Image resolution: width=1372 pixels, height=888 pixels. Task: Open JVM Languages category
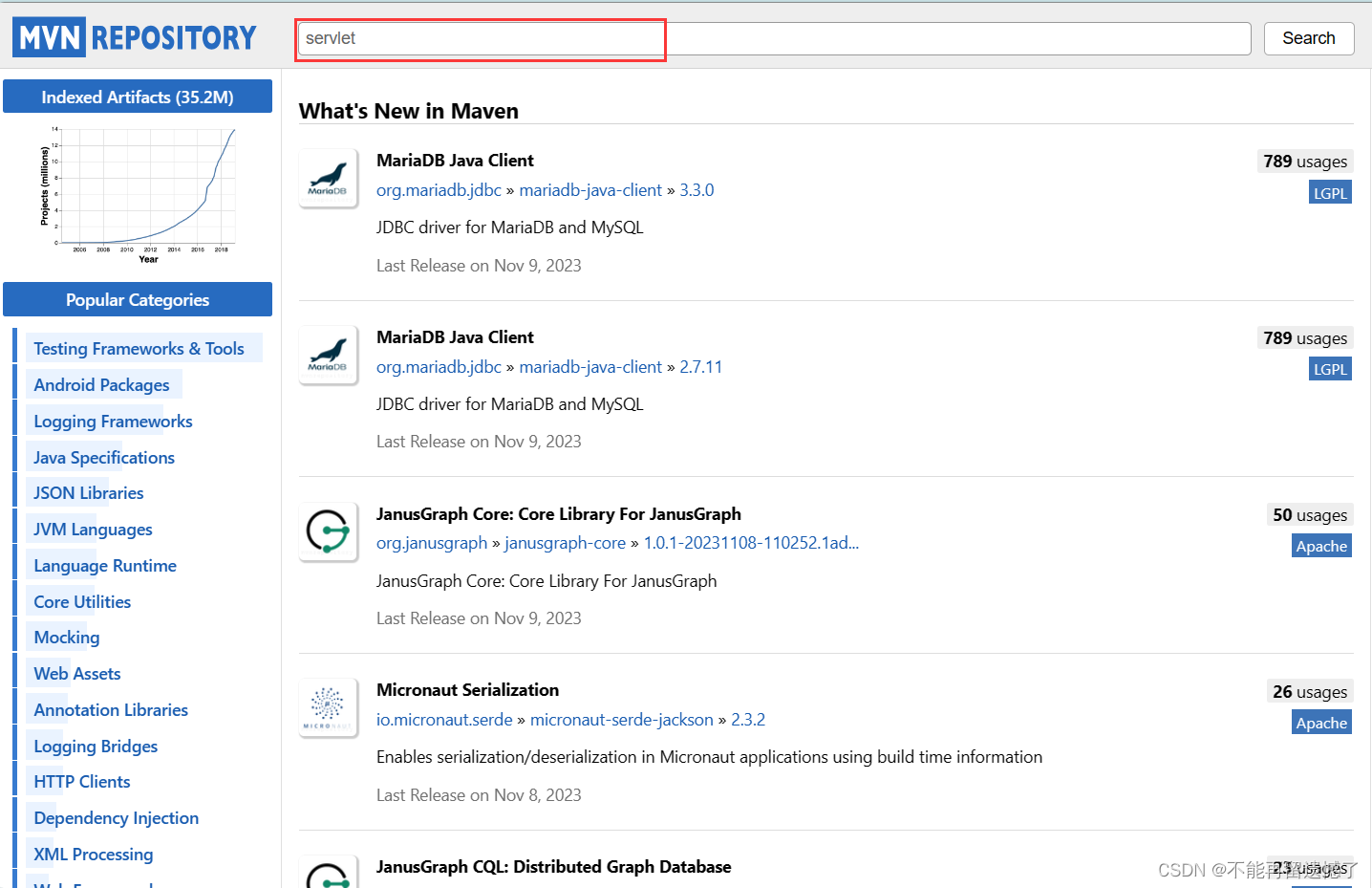click(x=93, y=530)
